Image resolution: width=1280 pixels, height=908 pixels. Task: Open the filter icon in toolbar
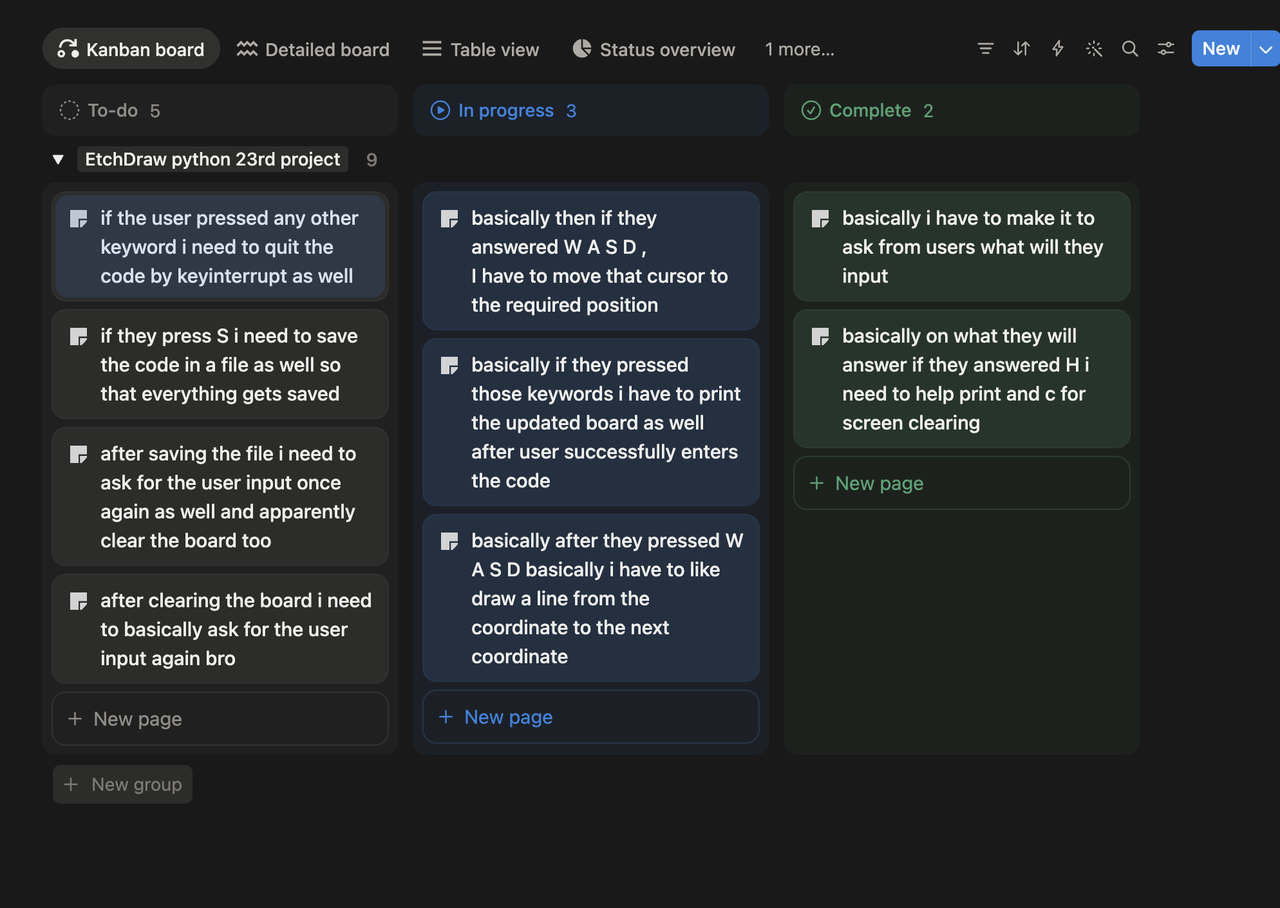(985, 49)
